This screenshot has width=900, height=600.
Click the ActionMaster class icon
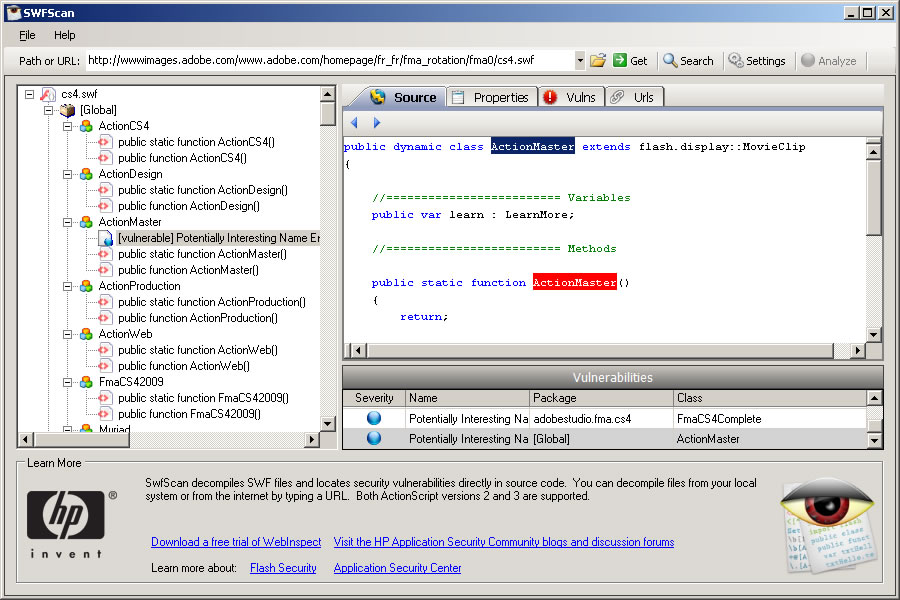coord(86,222)
